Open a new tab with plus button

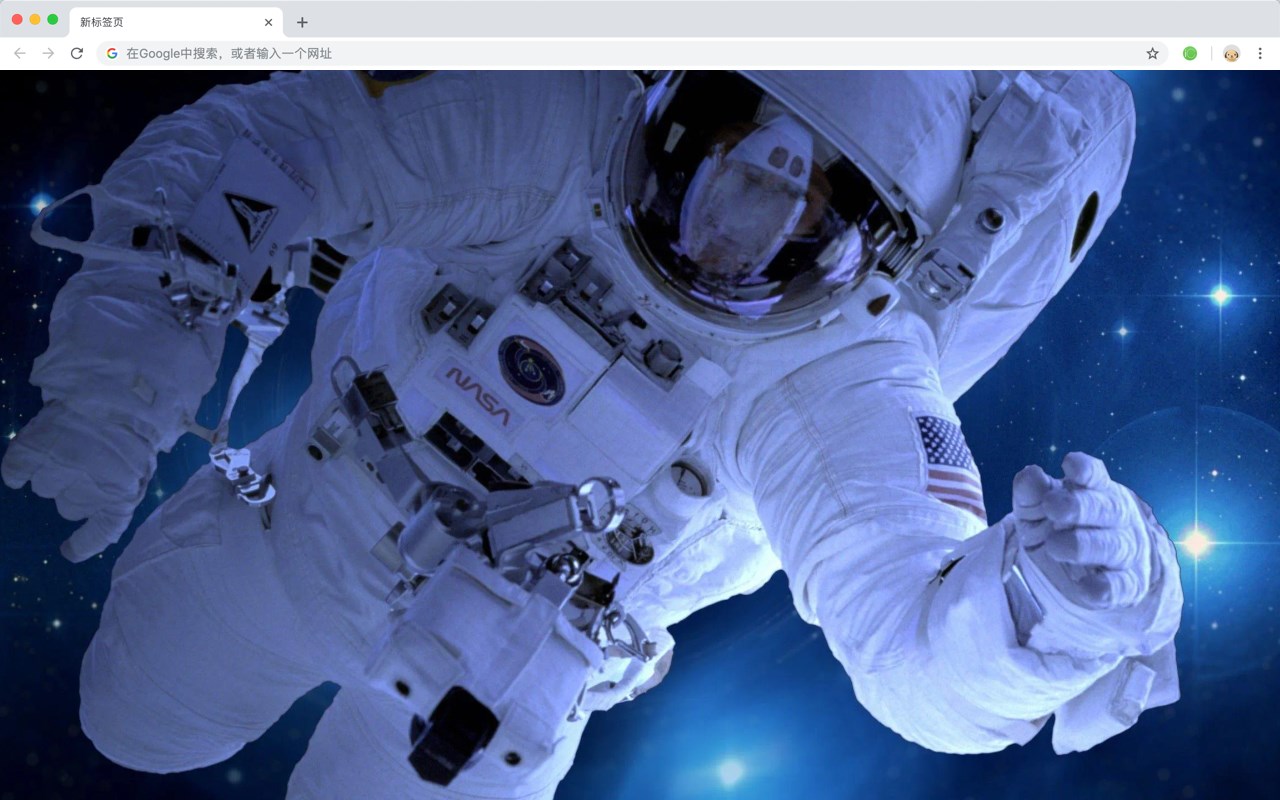click(302, 22)
